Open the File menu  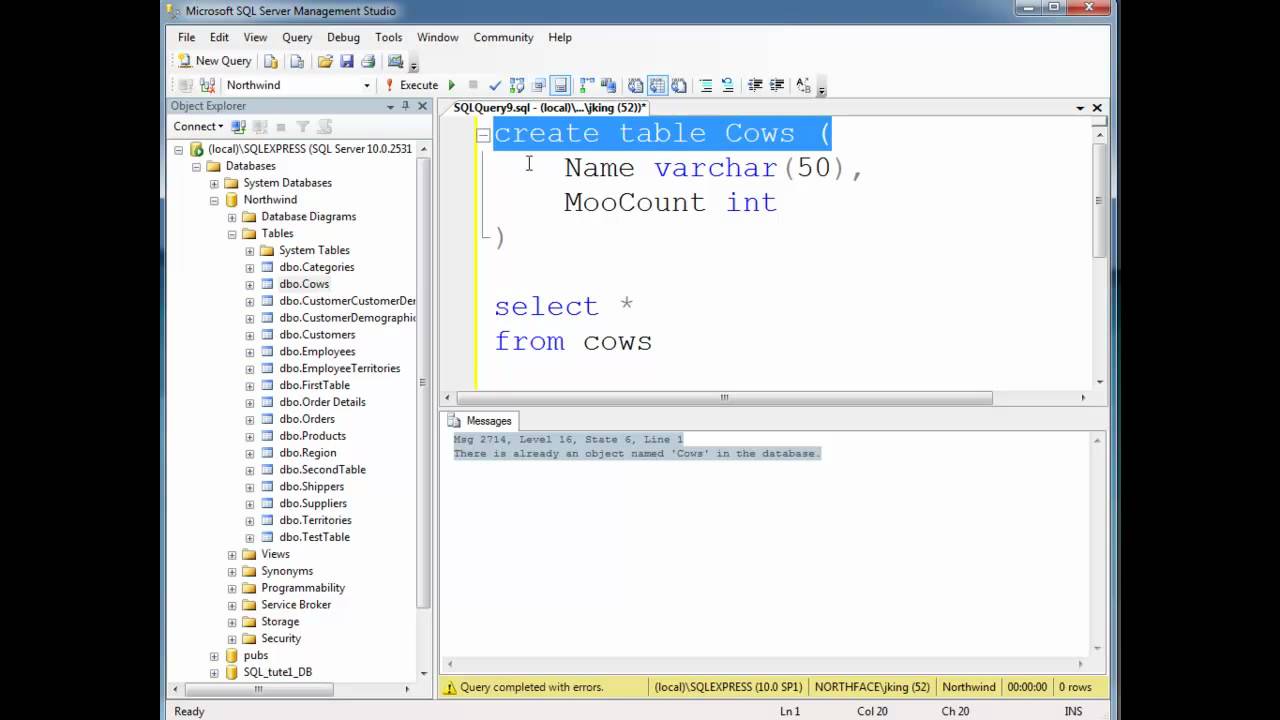click(187, 37)
